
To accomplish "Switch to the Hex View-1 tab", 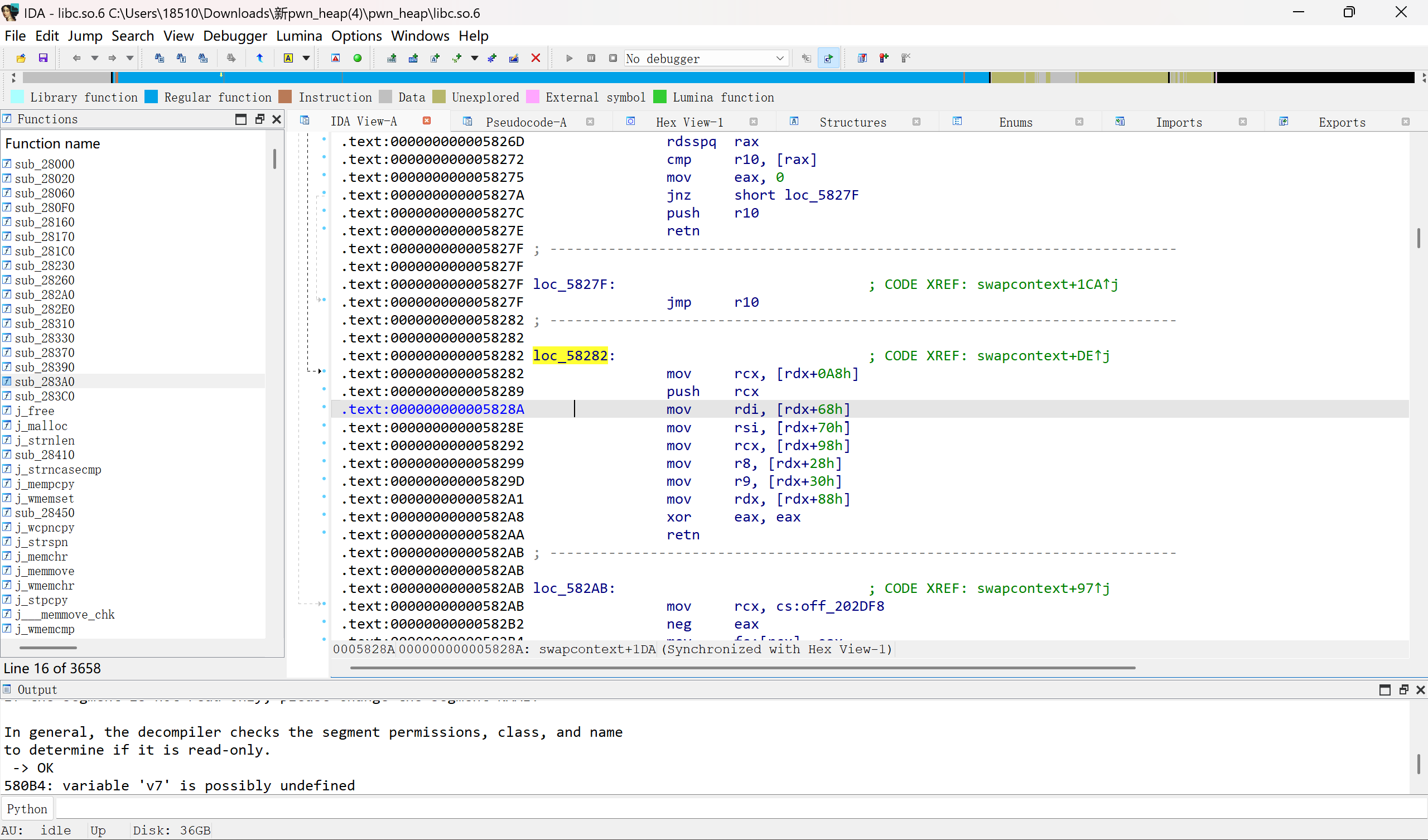I will coord(689,122).
